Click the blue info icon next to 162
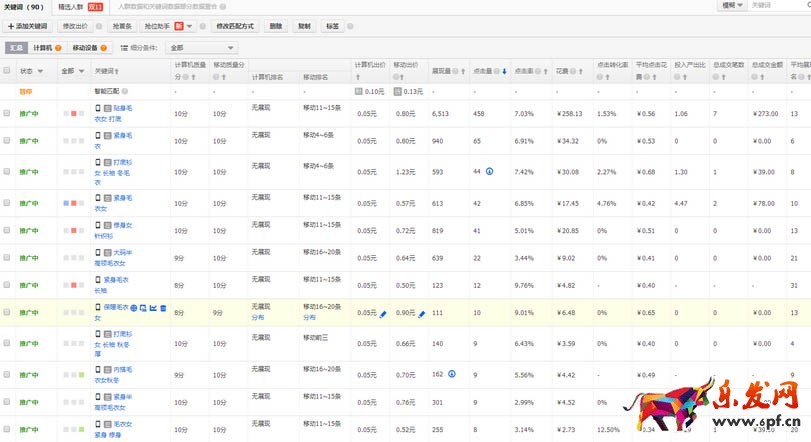This screenshot has width=811, height=442. pos(451,373)
